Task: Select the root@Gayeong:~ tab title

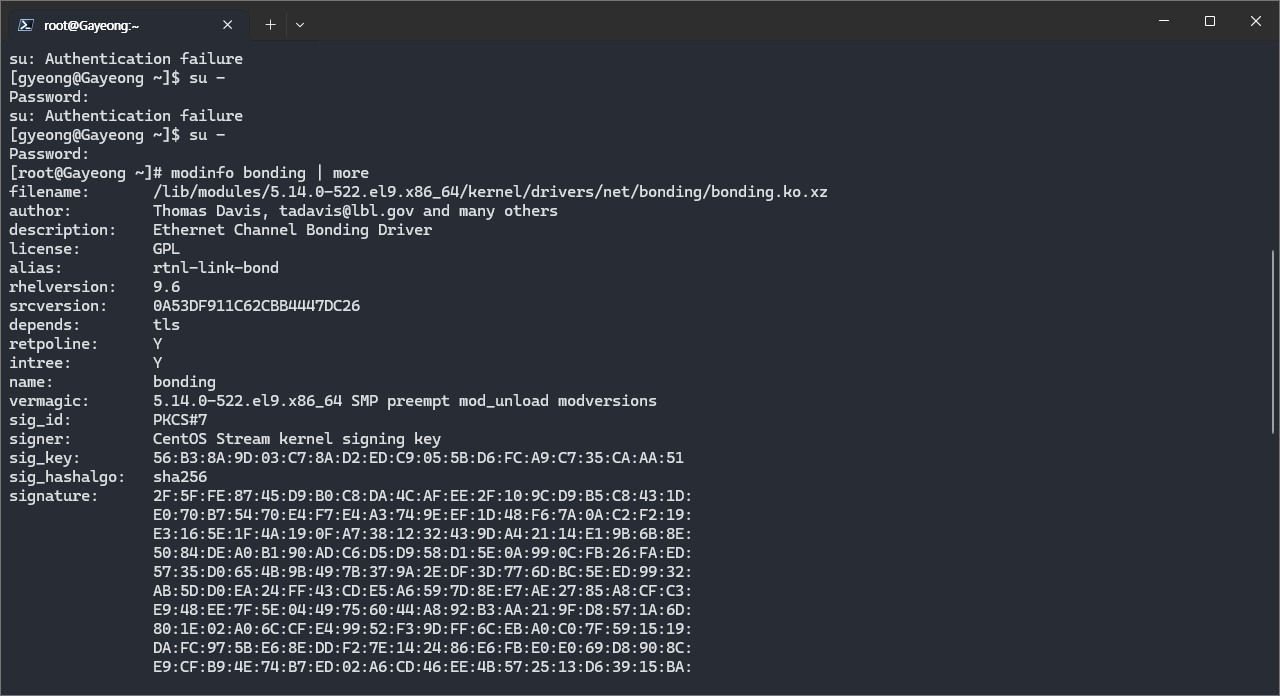Action: pyautogui.click(x=92, y=25)
